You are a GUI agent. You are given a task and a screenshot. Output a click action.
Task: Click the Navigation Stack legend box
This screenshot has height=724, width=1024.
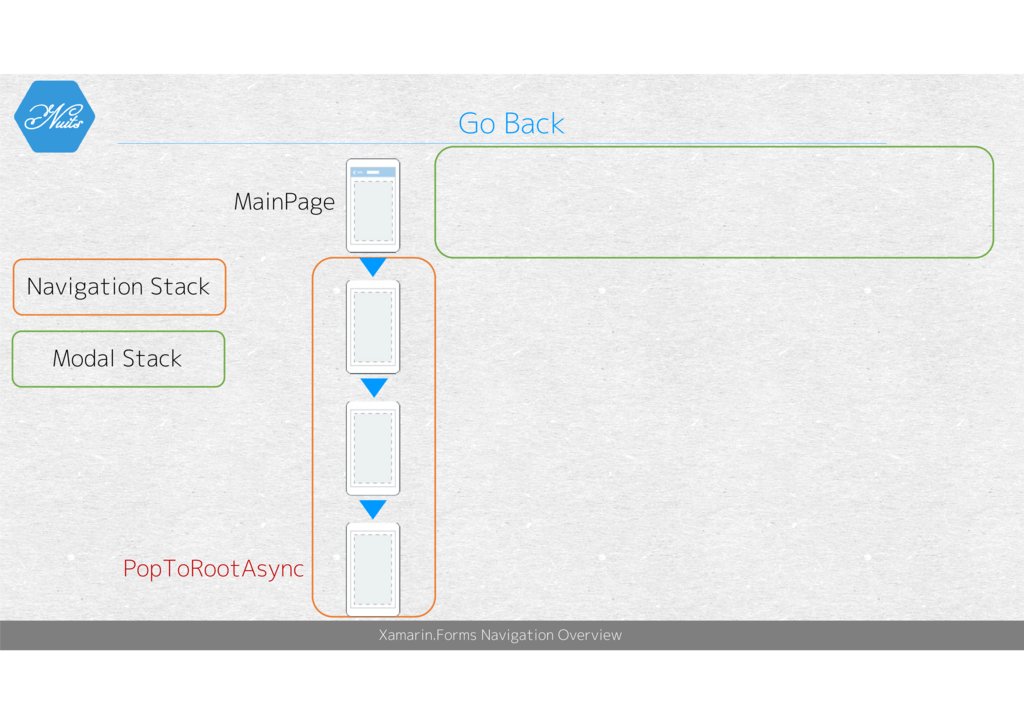click(120, 287)
